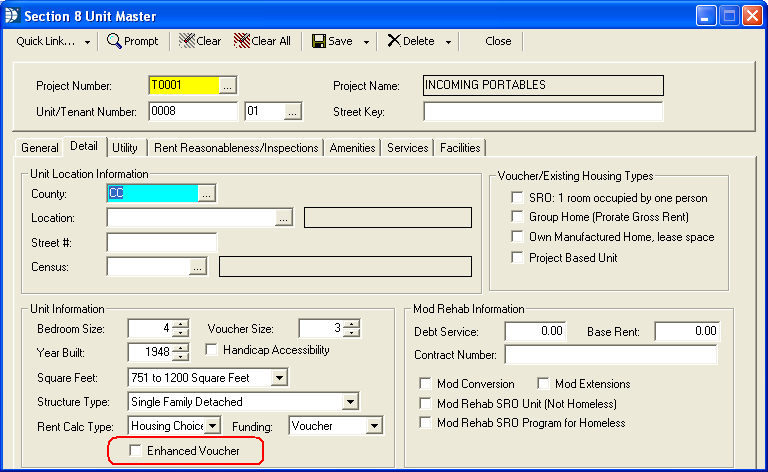768x472 pixels.
Task: Click the Debt Service amount field
Action: coord(535,331)
